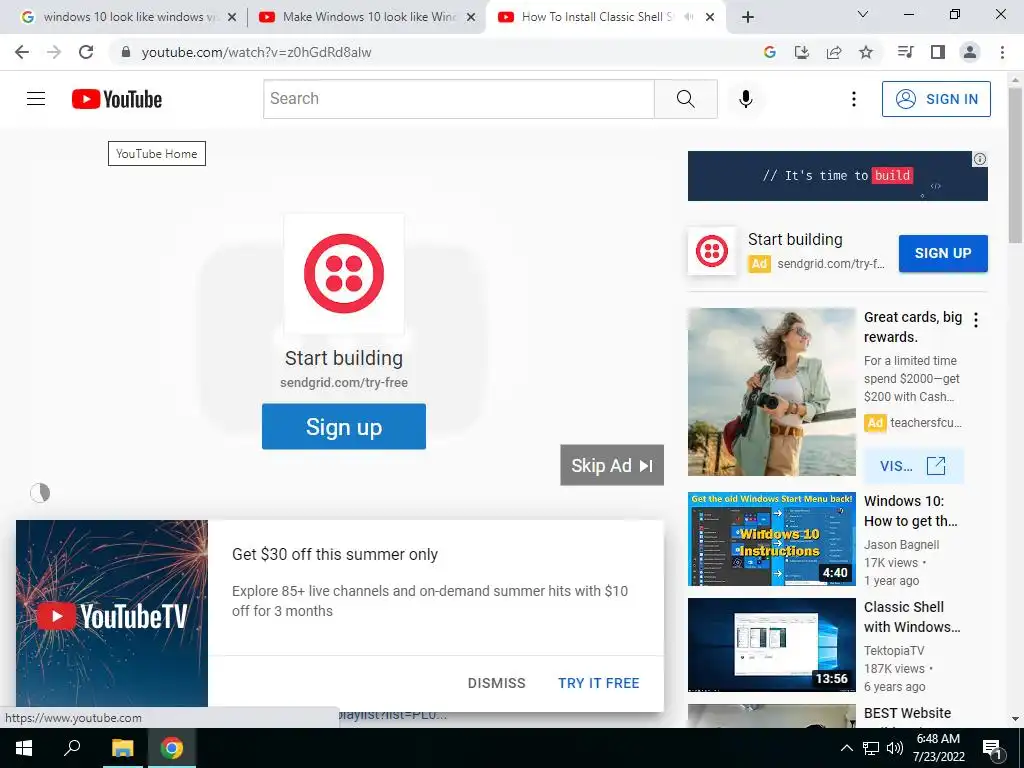Close the 'How To Install Classic Shell' tab
The image size is (1024, 768).
pos(710,17)
